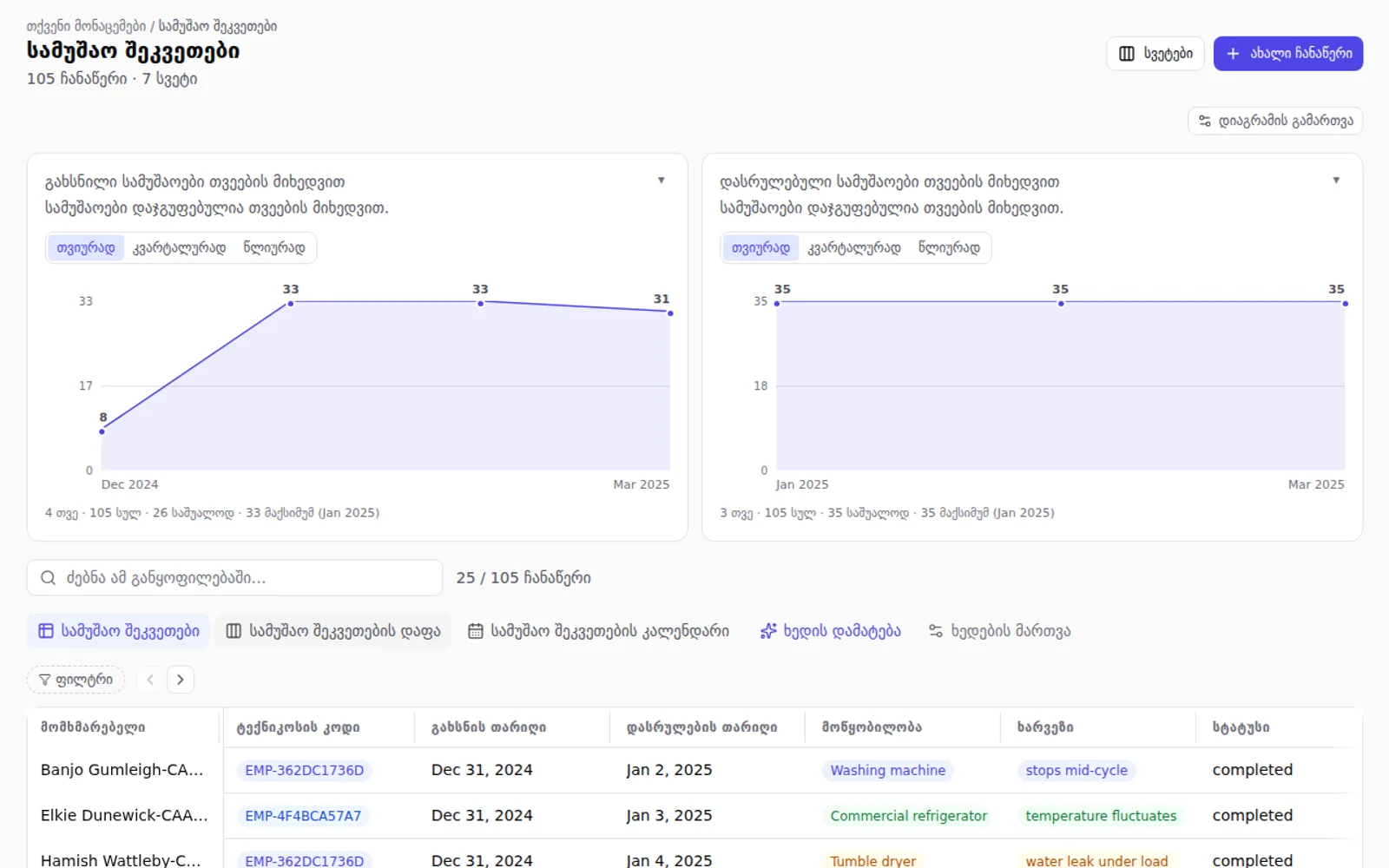Expand the right chart dropdown arrow
Image resolution: width=1389 pixels, height=868 pixels.
[1336, 181]
